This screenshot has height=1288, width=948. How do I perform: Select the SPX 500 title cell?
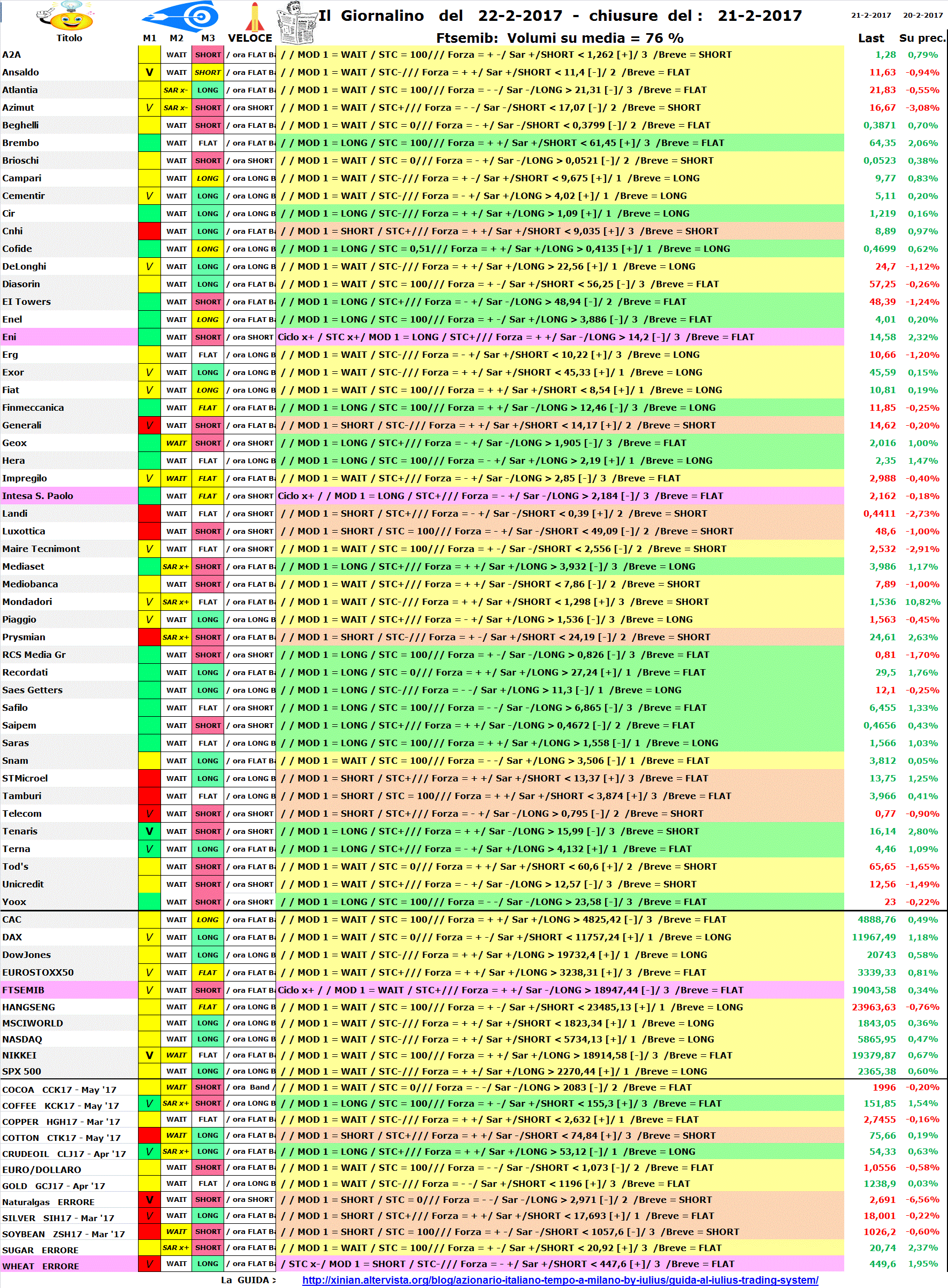[69, 1071]
